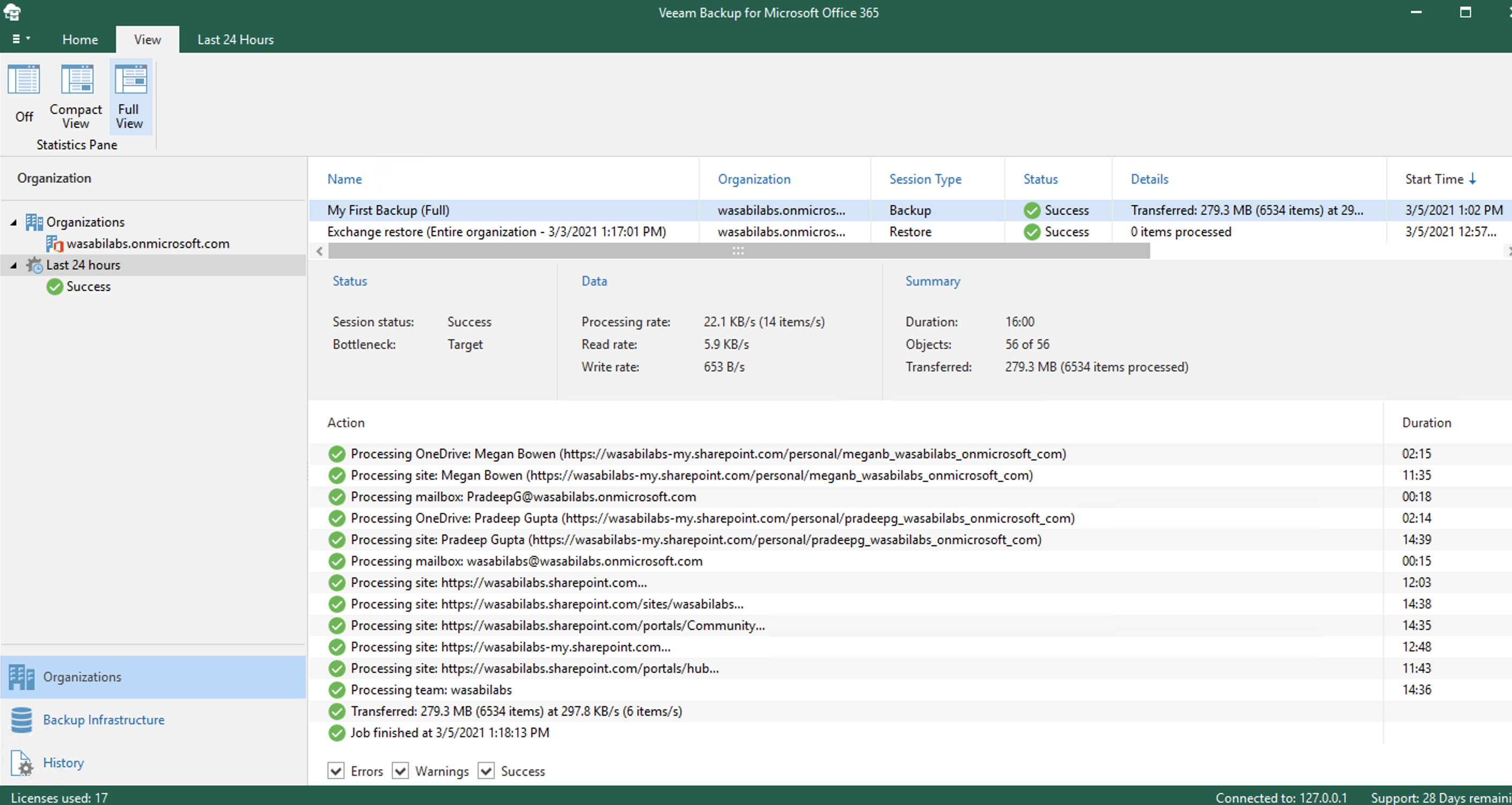Click the Organizations tree icon

click(34, 222)
